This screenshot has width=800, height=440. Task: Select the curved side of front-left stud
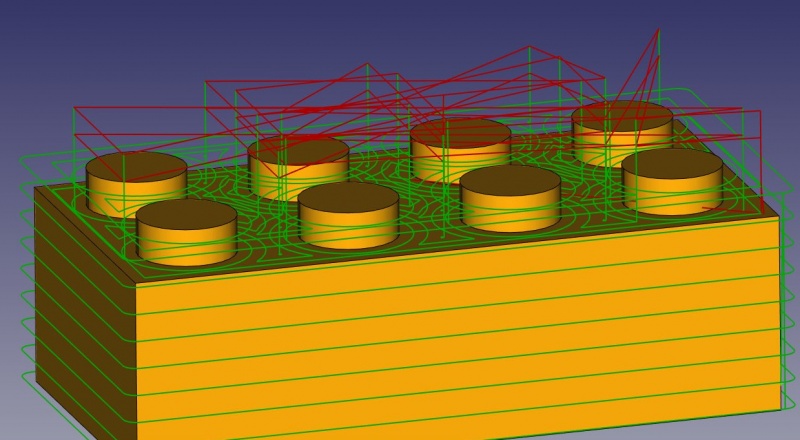(186, 245)
